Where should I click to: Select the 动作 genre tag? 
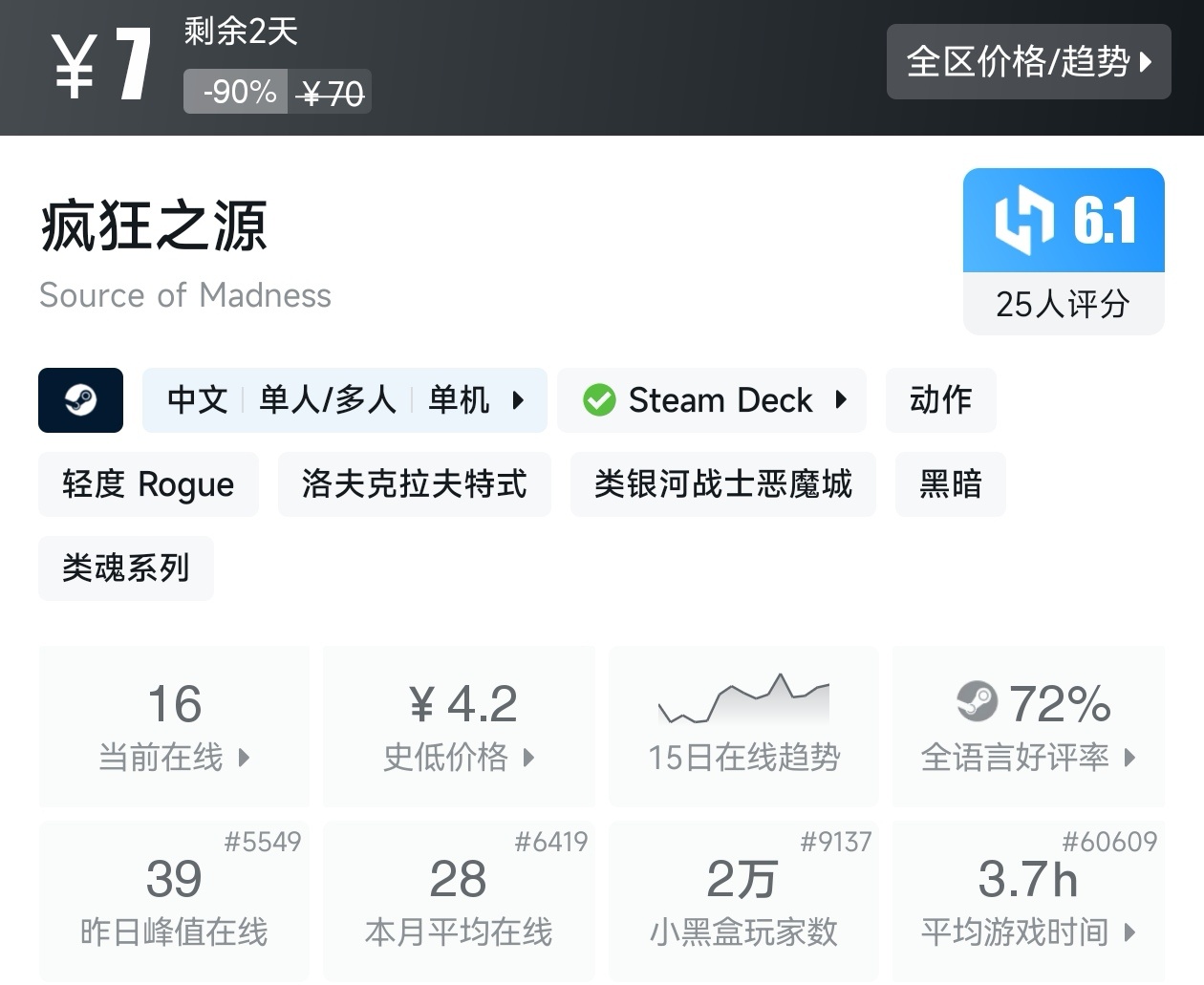pyautogui.click(x=940, y=399)
